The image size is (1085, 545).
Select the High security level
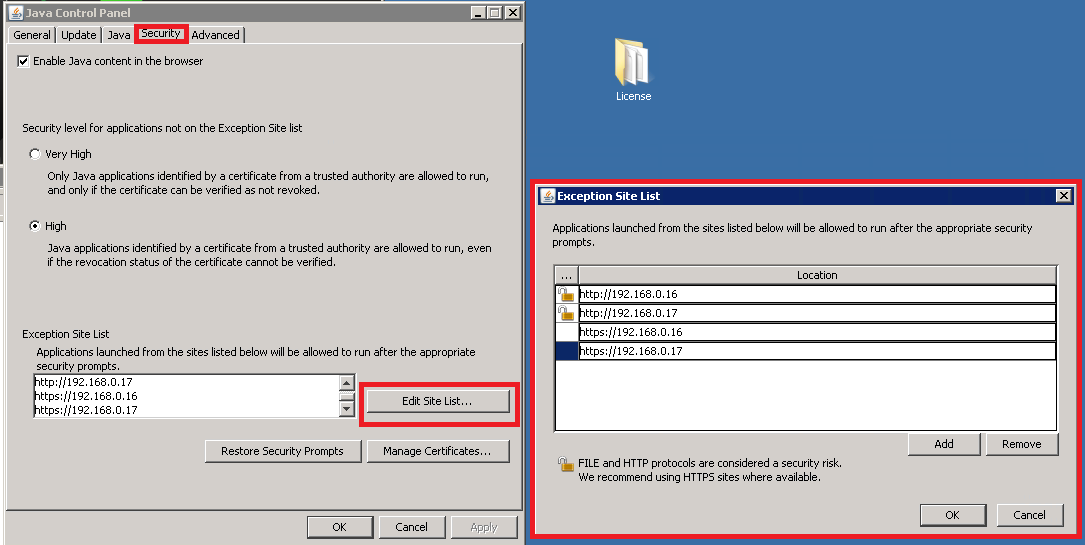click(x=35, y=226)
